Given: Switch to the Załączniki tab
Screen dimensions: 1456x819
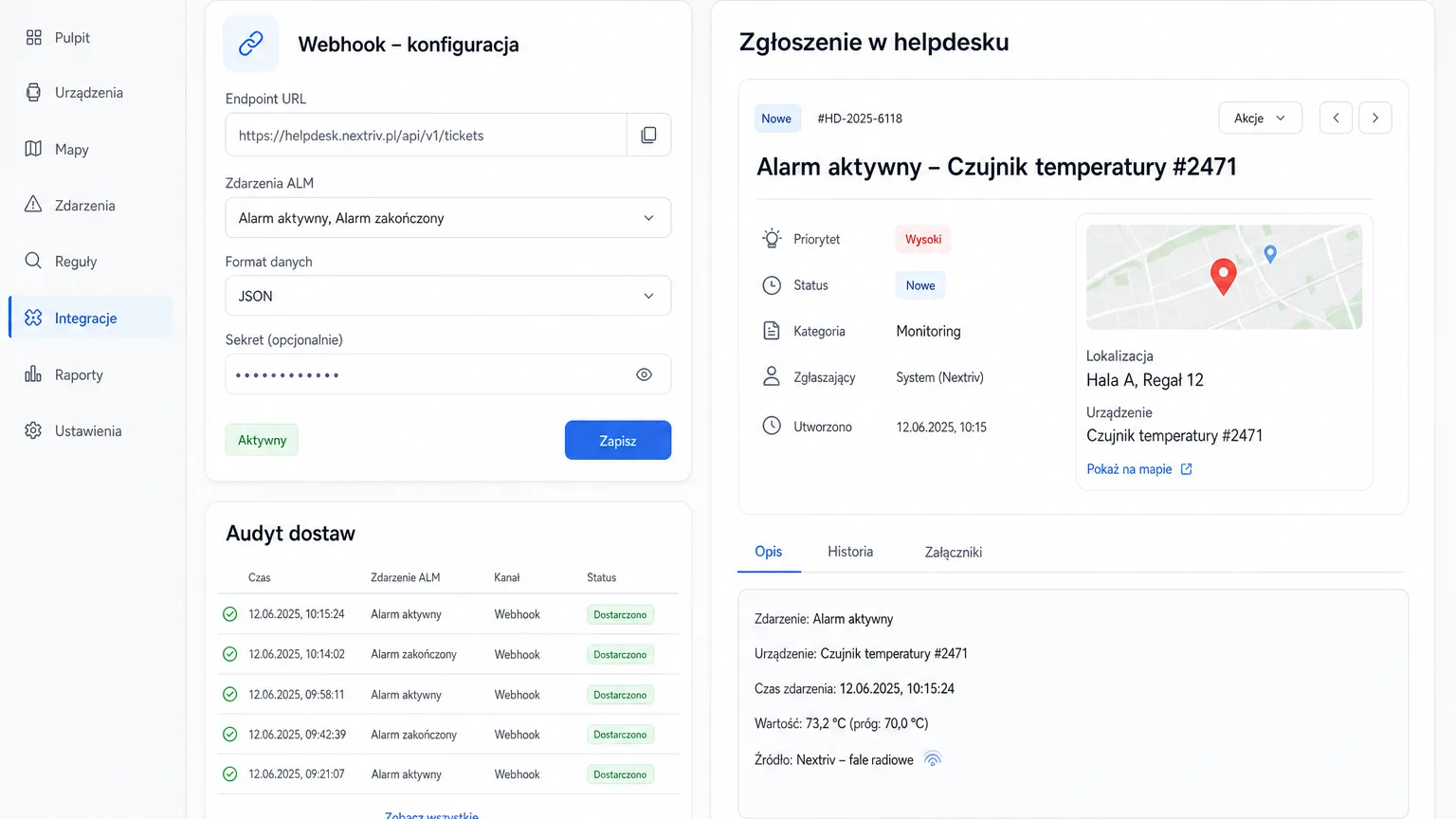Looking at the screenshot, I should [953, 553].
